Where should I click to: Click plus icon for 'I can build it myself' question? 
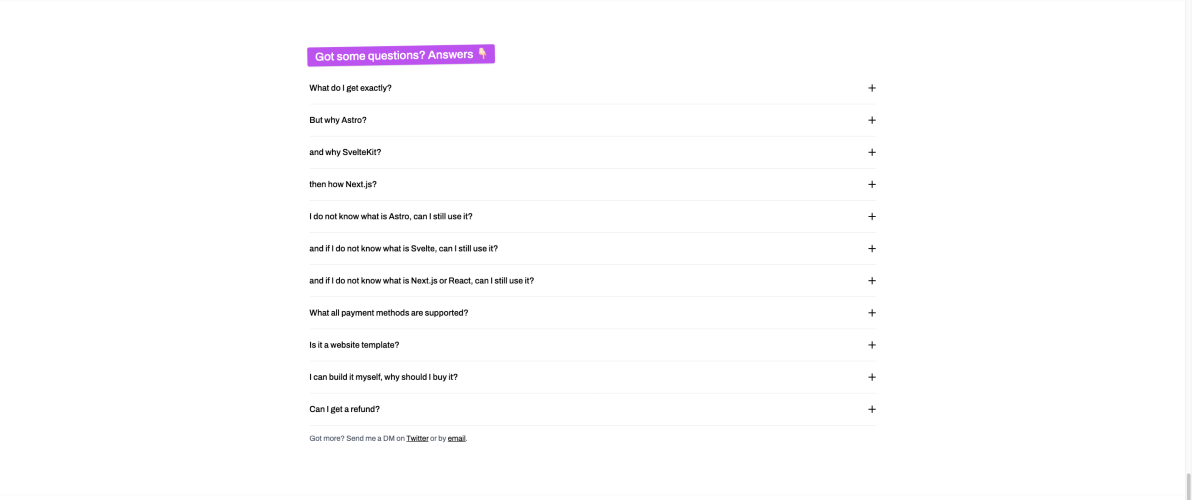(872, 377)
